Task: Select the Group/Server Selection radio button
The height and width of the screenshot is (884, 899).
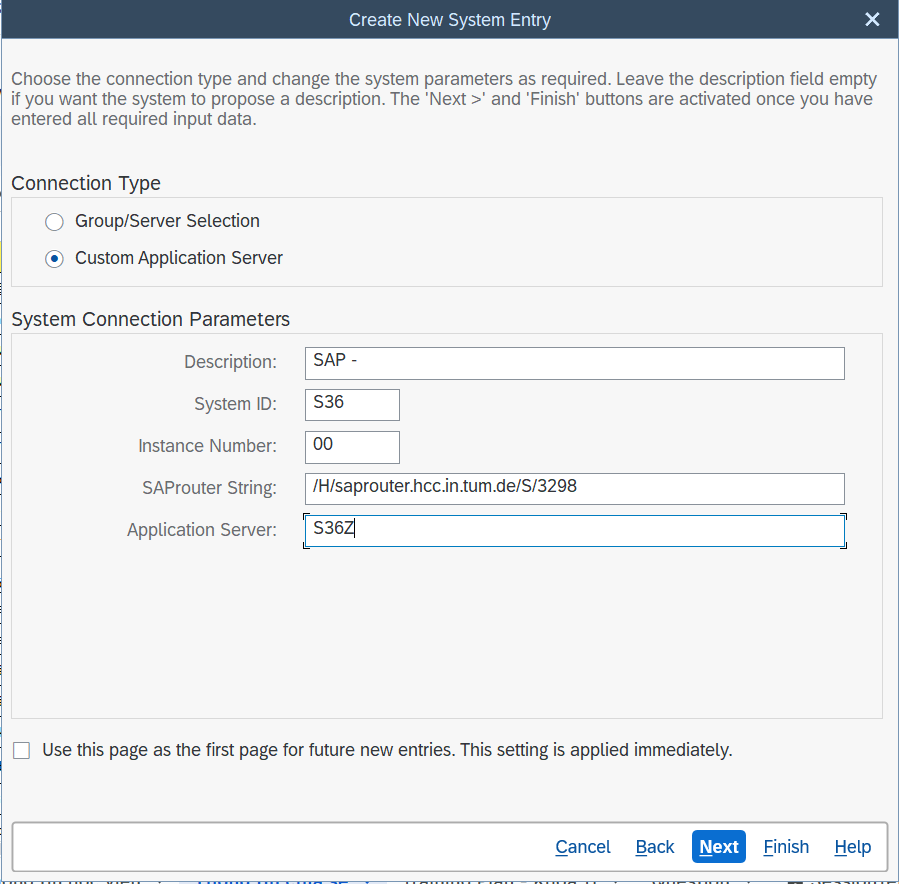Action: tap(55, 221)
